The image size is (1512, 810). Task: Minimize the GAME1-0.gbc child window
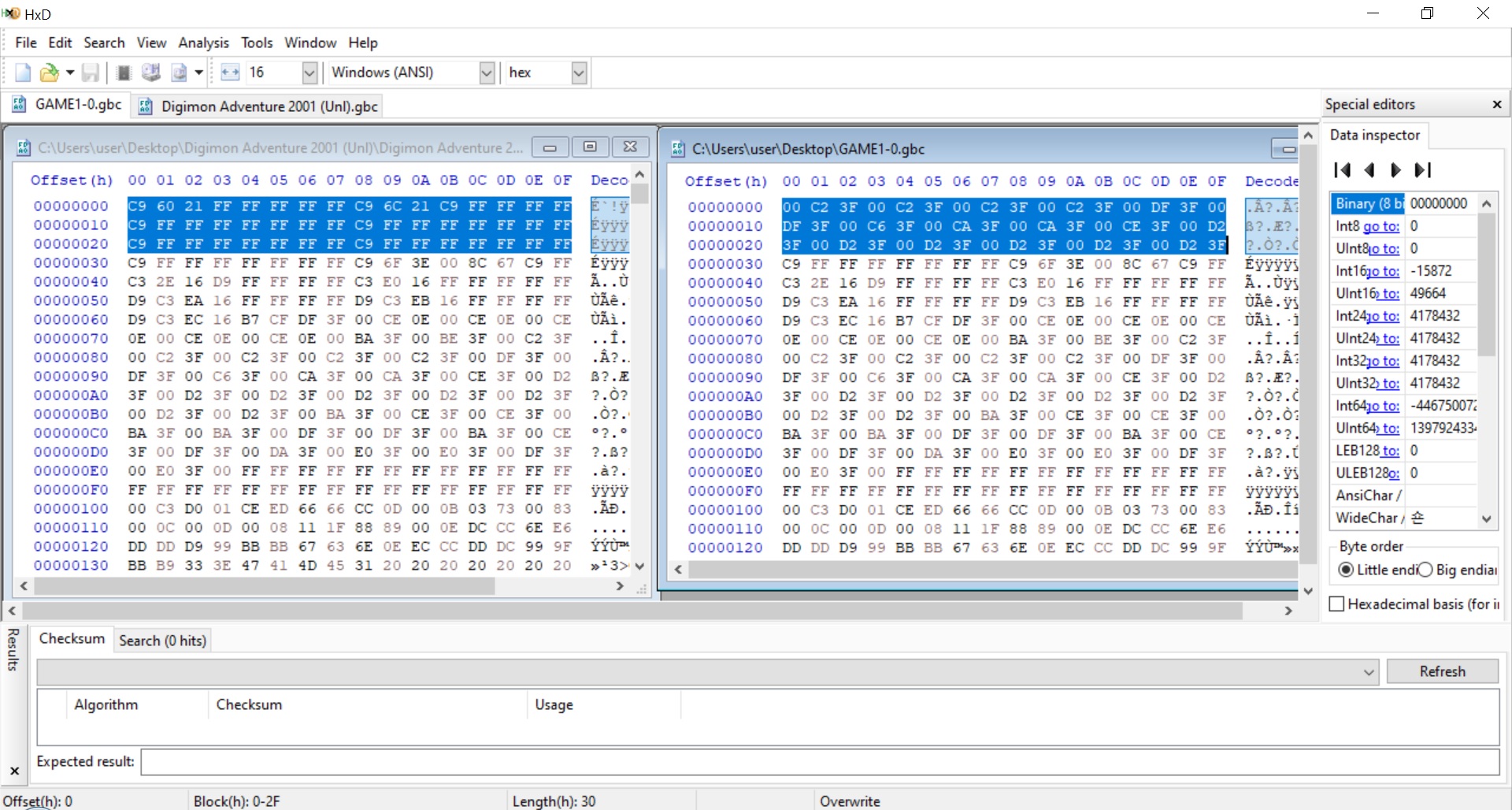coord(1285,149)
